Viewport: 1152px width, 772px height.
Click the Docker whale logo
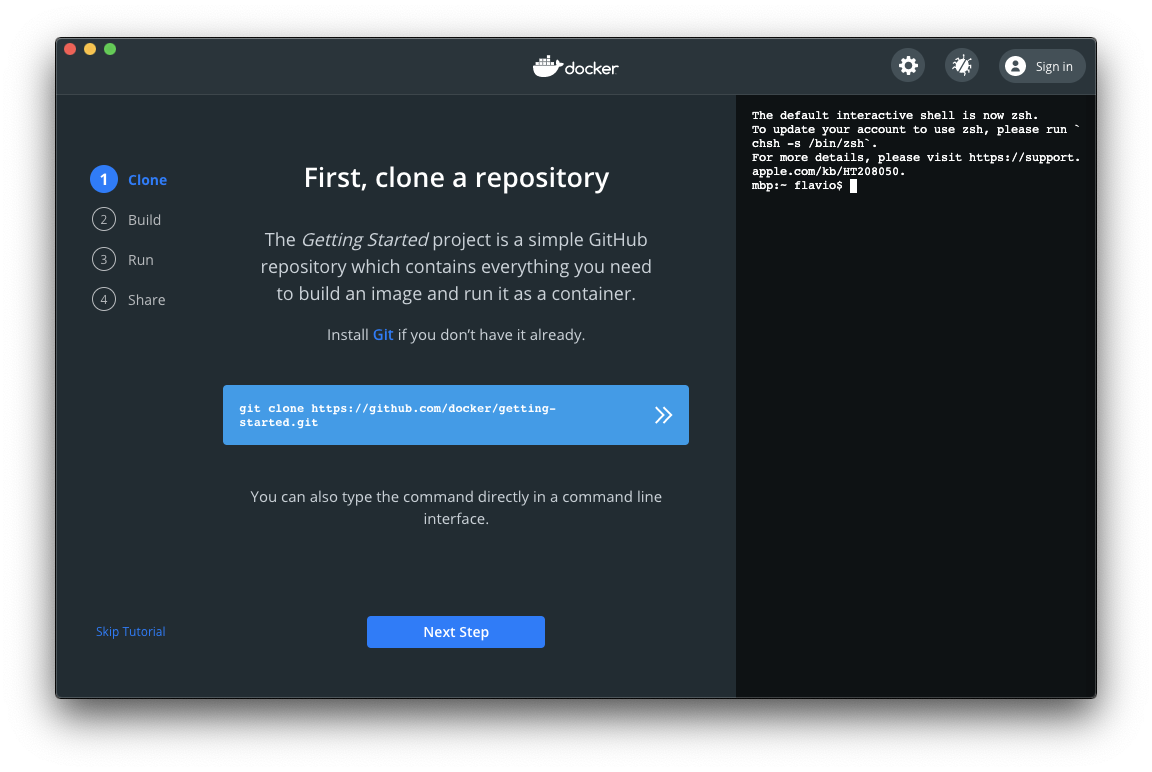pyautogui.click(x=547, y=67)
